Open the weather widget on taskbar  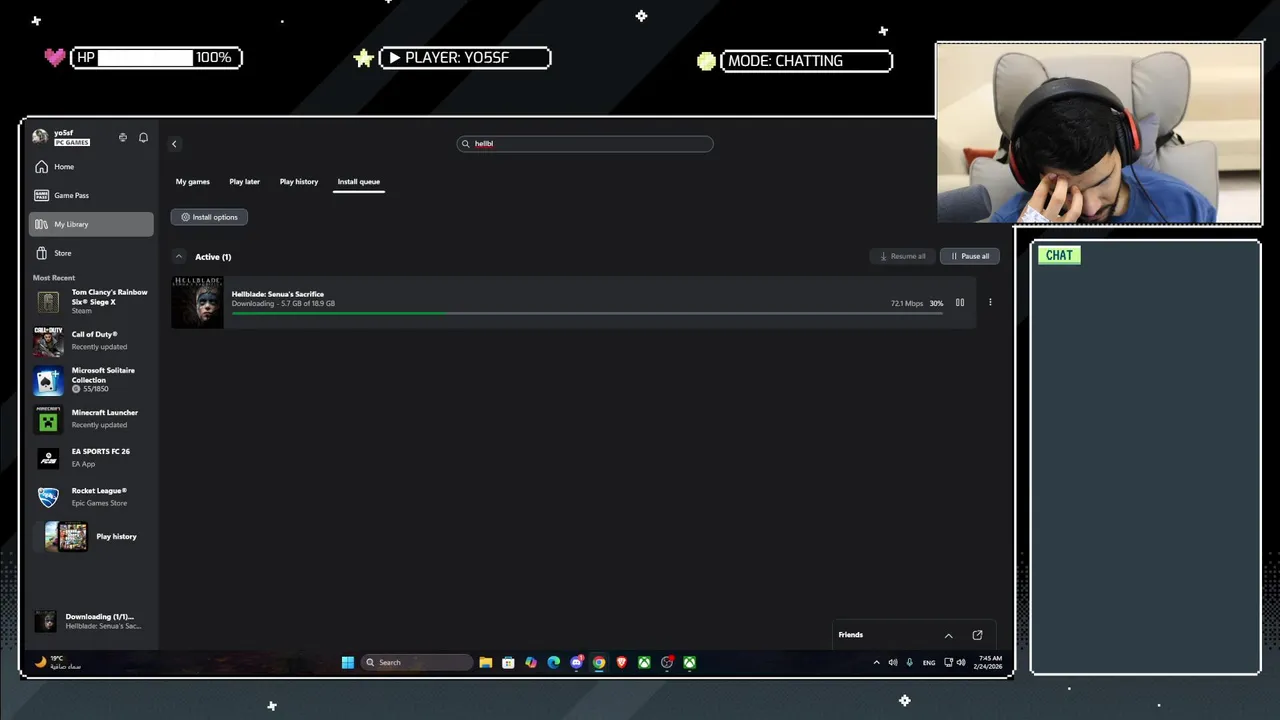click(x=58, y=662)
